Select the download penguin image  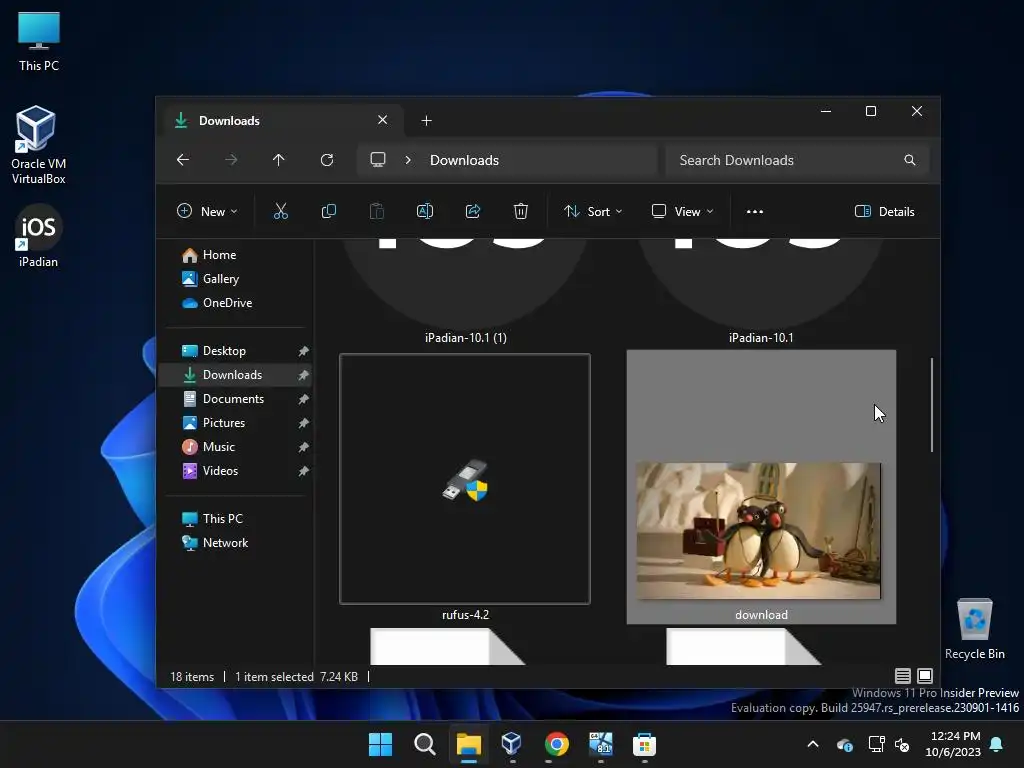click(761, 487)
